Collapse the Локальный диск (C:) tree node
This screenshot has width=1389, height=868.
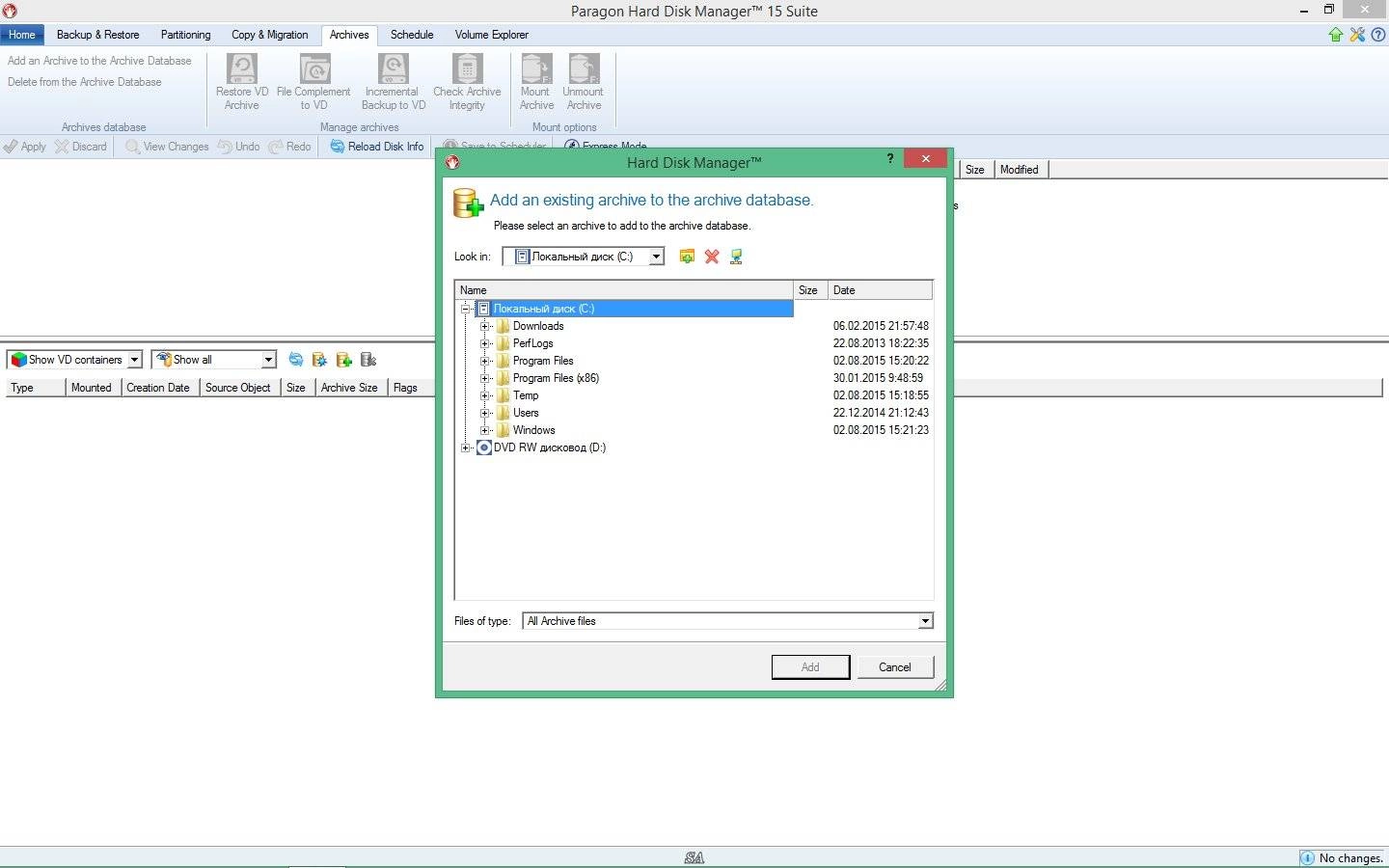[466, 309]
